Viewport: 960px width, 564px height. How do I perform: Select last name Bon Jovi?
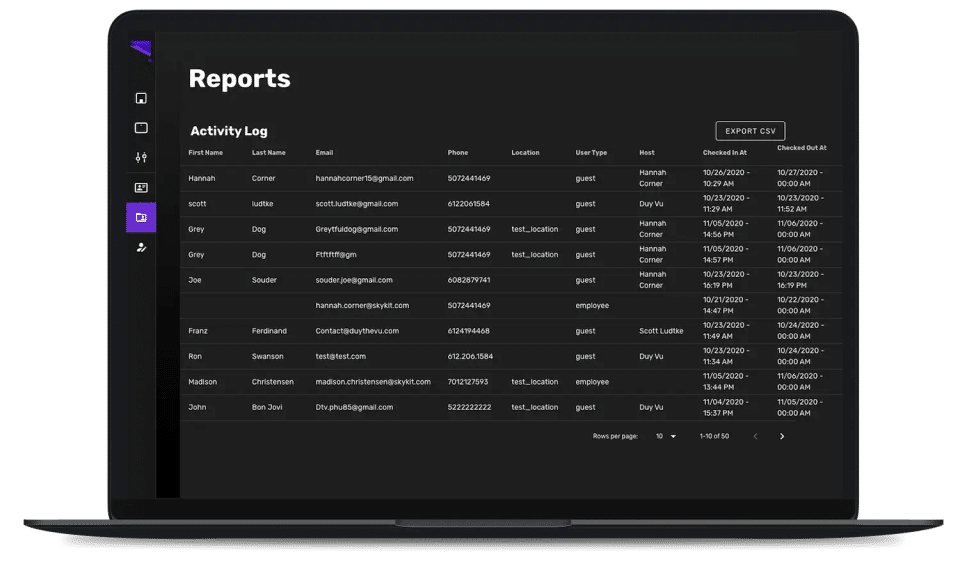point(267,407)
